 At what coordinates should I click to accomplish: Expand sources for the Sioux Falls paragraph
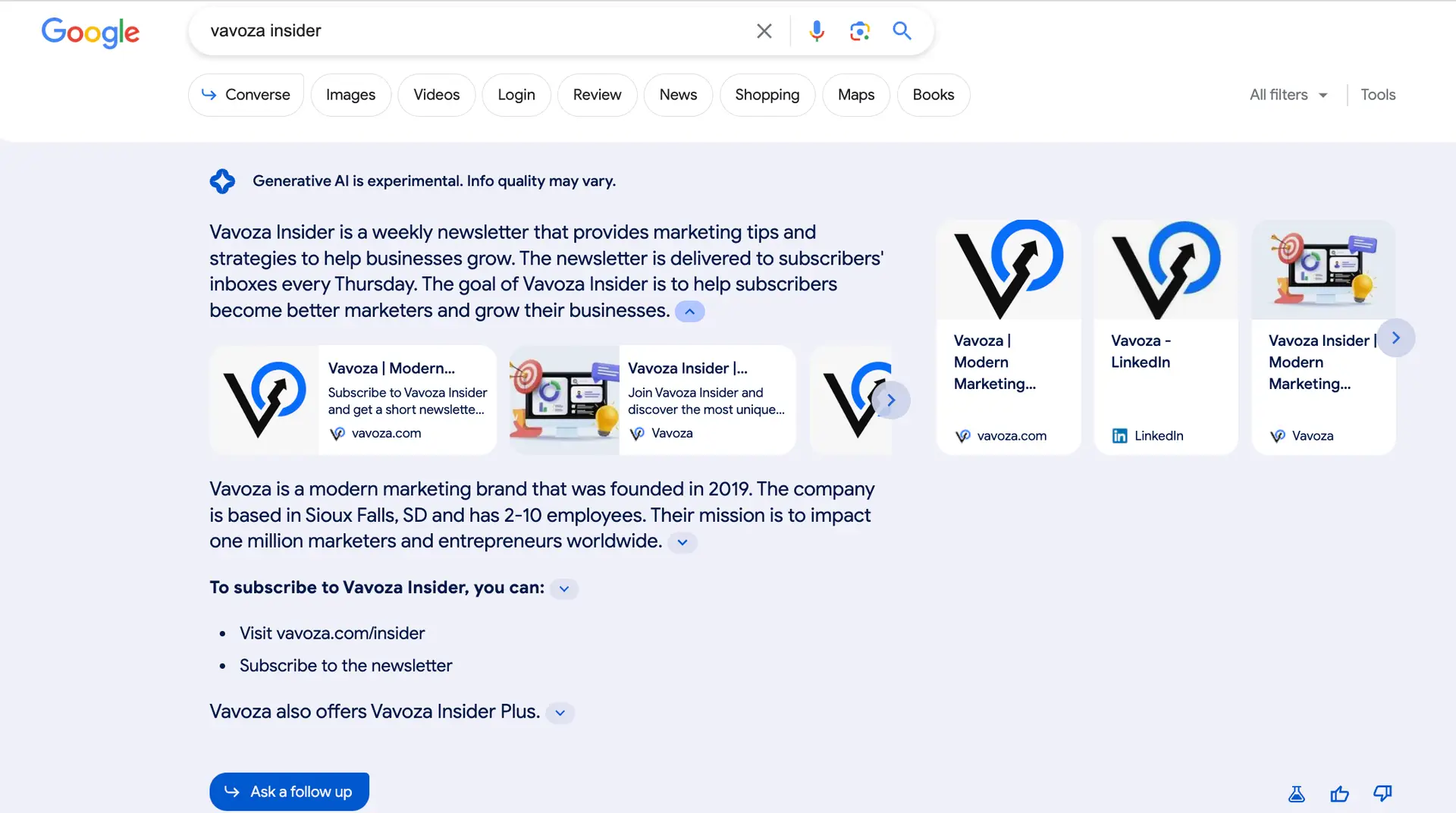pos(682,542)
